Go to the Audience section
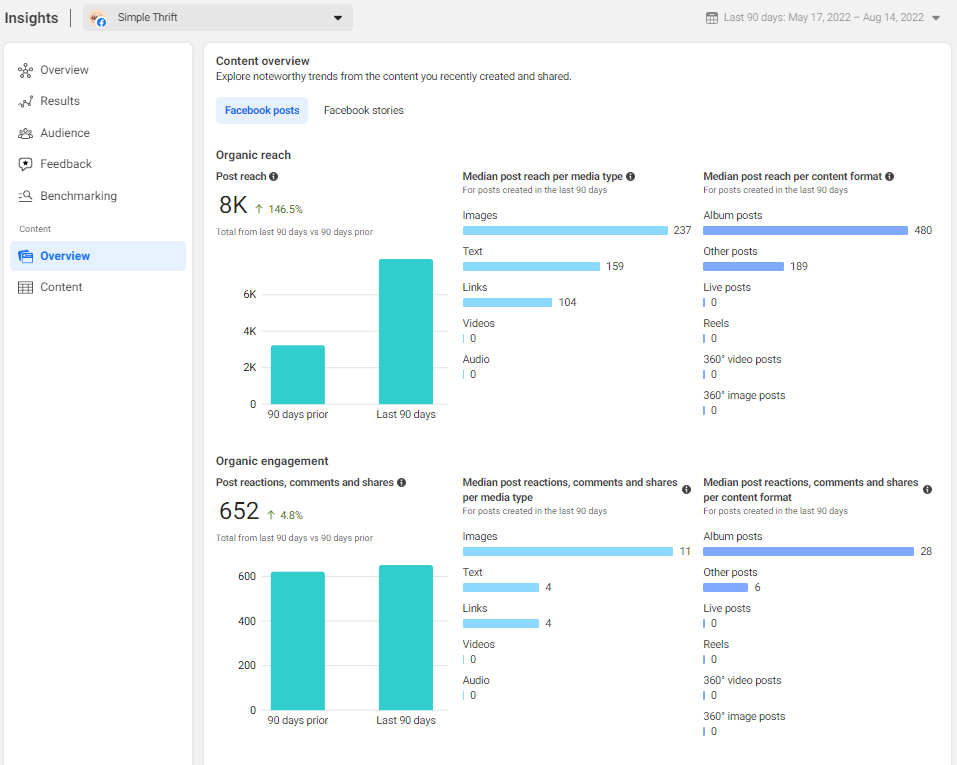The width and height of the screenshot is (957, 765). tap(98, 133)
